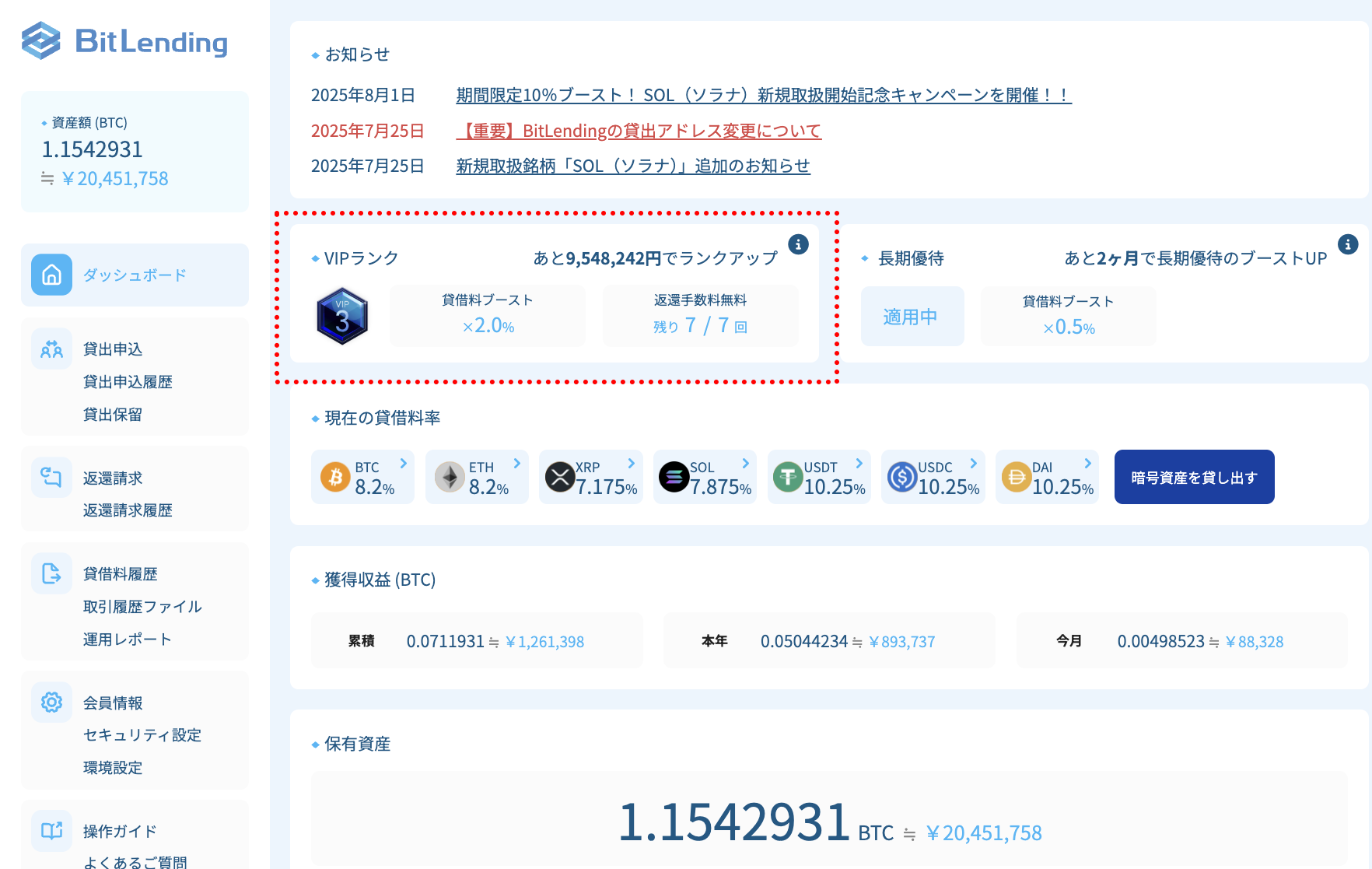This screenshot has width=1372, height=869.
Task: Click the VIP 貸借料ブースト ×2.0% box
Action: (488, 315)
